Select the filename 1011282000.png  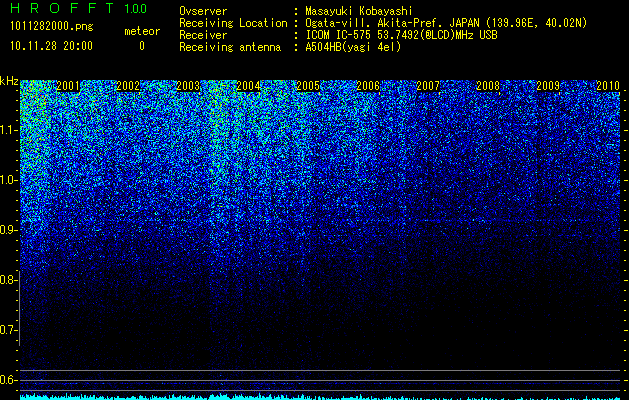[52, 27]
